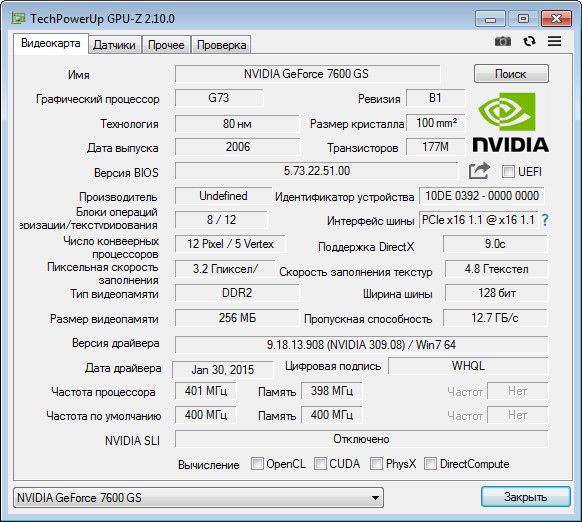Click the digital signature field WHQL
This screenshot has height=522, width=582.
pyautogui.click(x=468, y=366)
